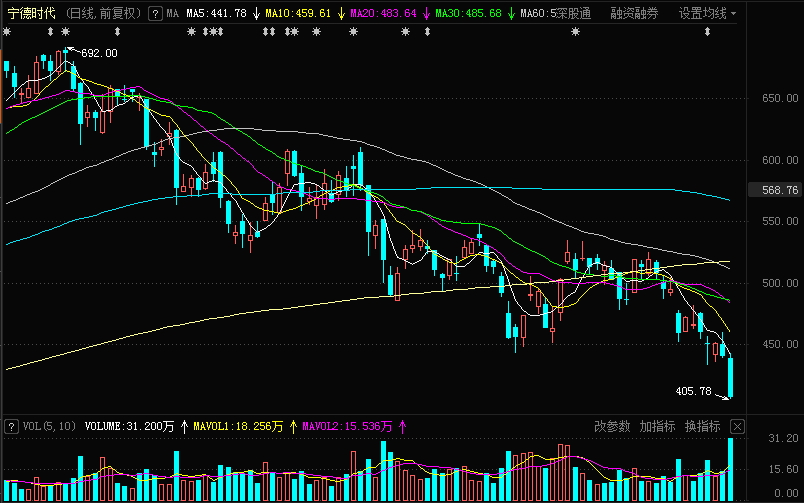
Task: Select the 深股通 tag
Action: (572, 14)
